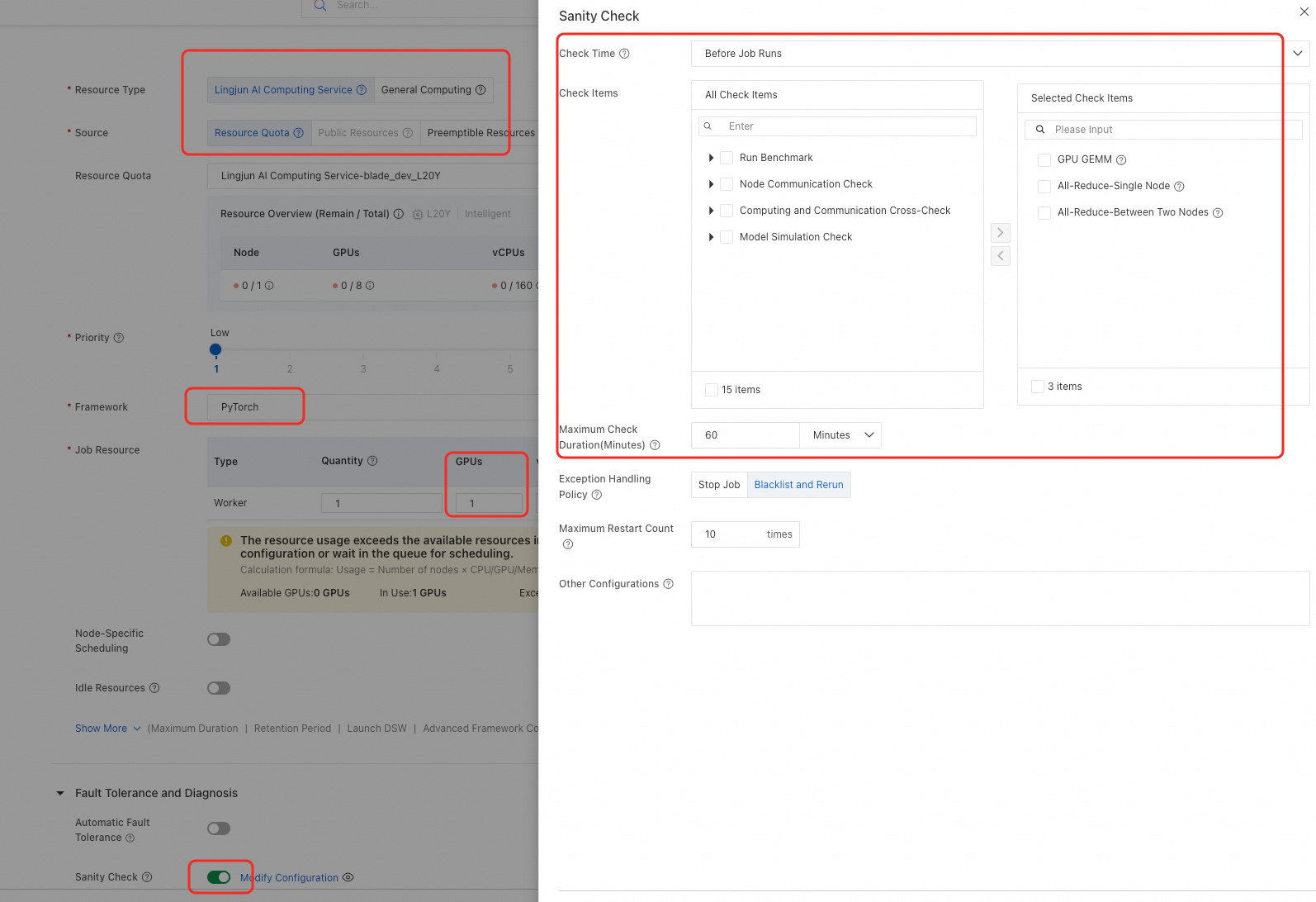
Task: Click the Priority help icon
Action: (119, 338)
